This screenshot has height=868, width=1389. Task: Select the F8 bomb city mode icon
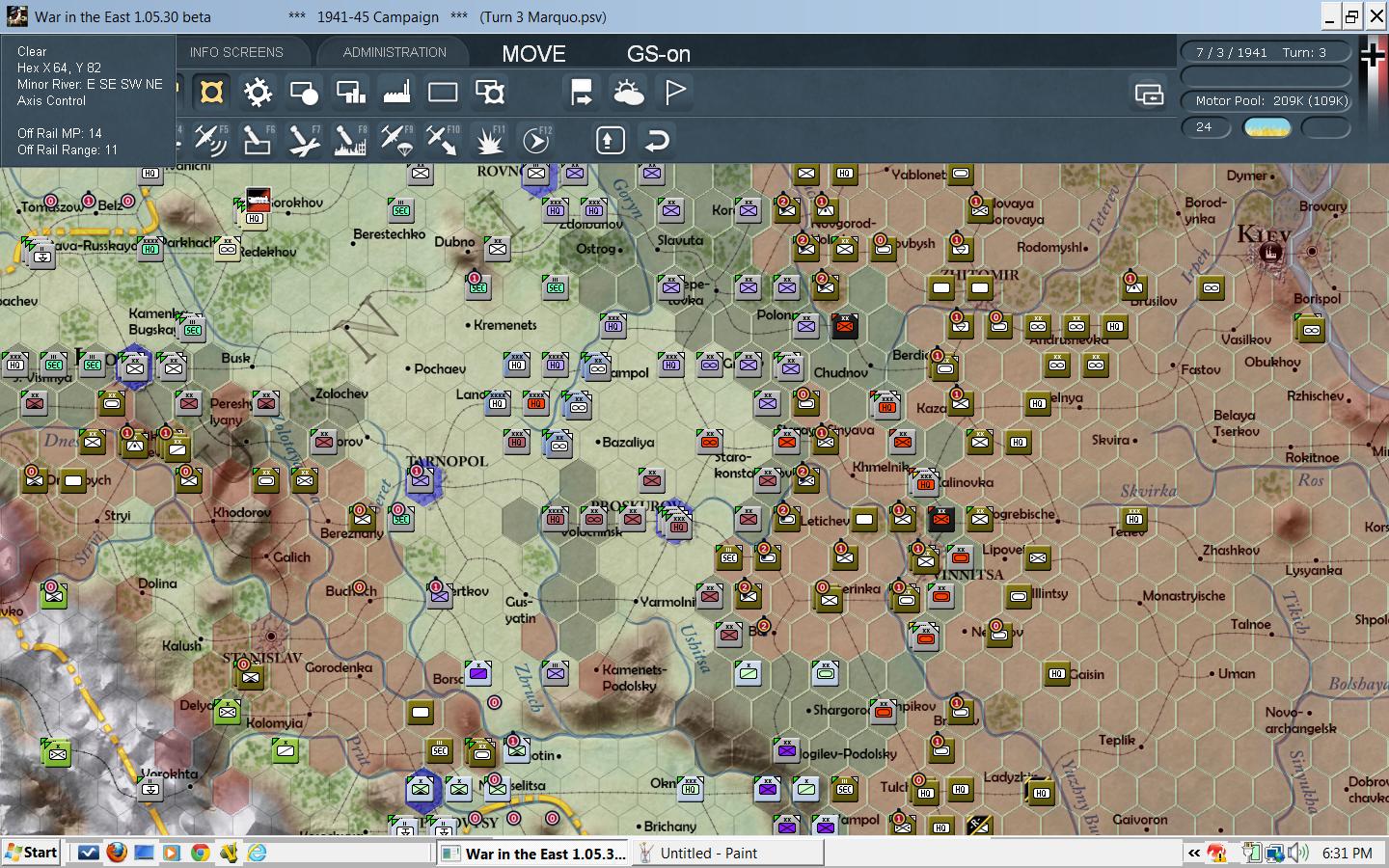350,140
